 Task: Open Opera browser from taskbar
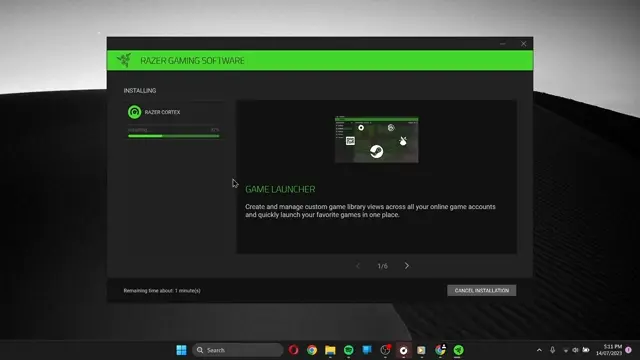pos(293,350)
